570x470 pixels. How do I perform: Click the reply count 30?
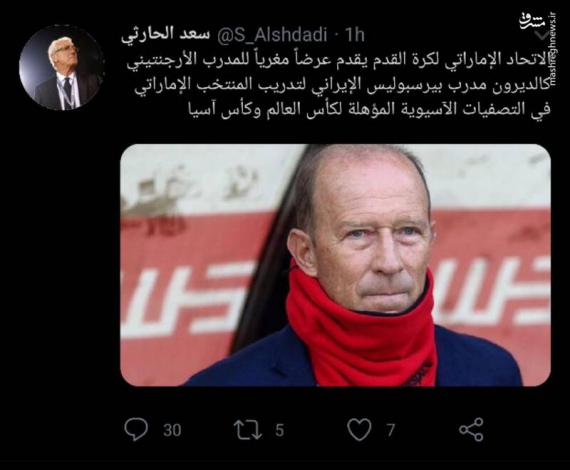[x=172, y=430]
